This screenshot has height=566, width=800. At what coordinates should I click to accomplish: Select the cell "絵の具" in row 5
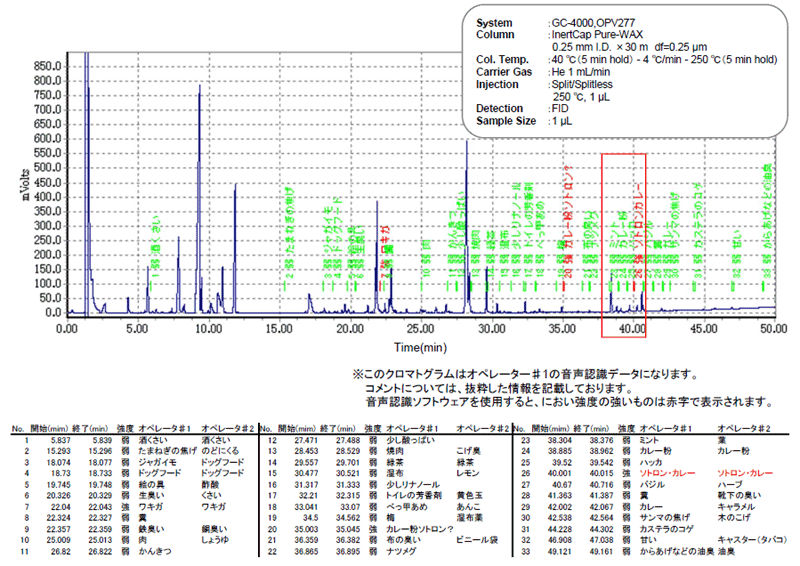pyautogui.click(x=151, y=485)
